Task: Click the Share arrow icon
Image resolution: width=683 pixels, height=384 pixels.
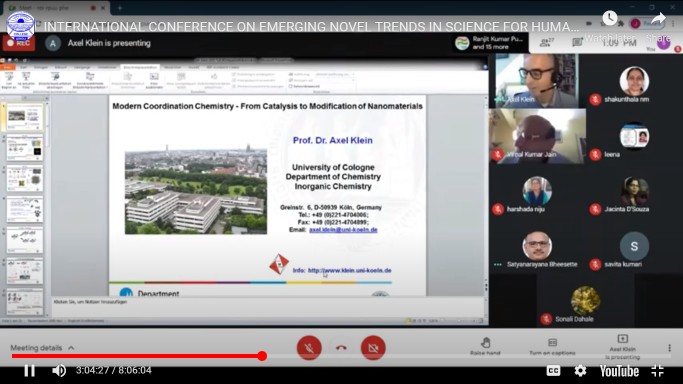Action: (x=658, y=19)
